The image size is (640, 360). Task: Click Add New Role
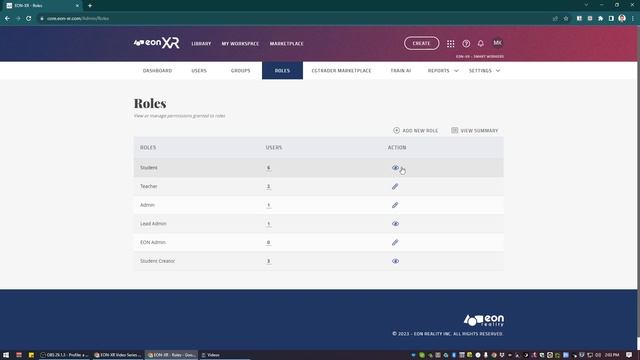tap(416, 131)
